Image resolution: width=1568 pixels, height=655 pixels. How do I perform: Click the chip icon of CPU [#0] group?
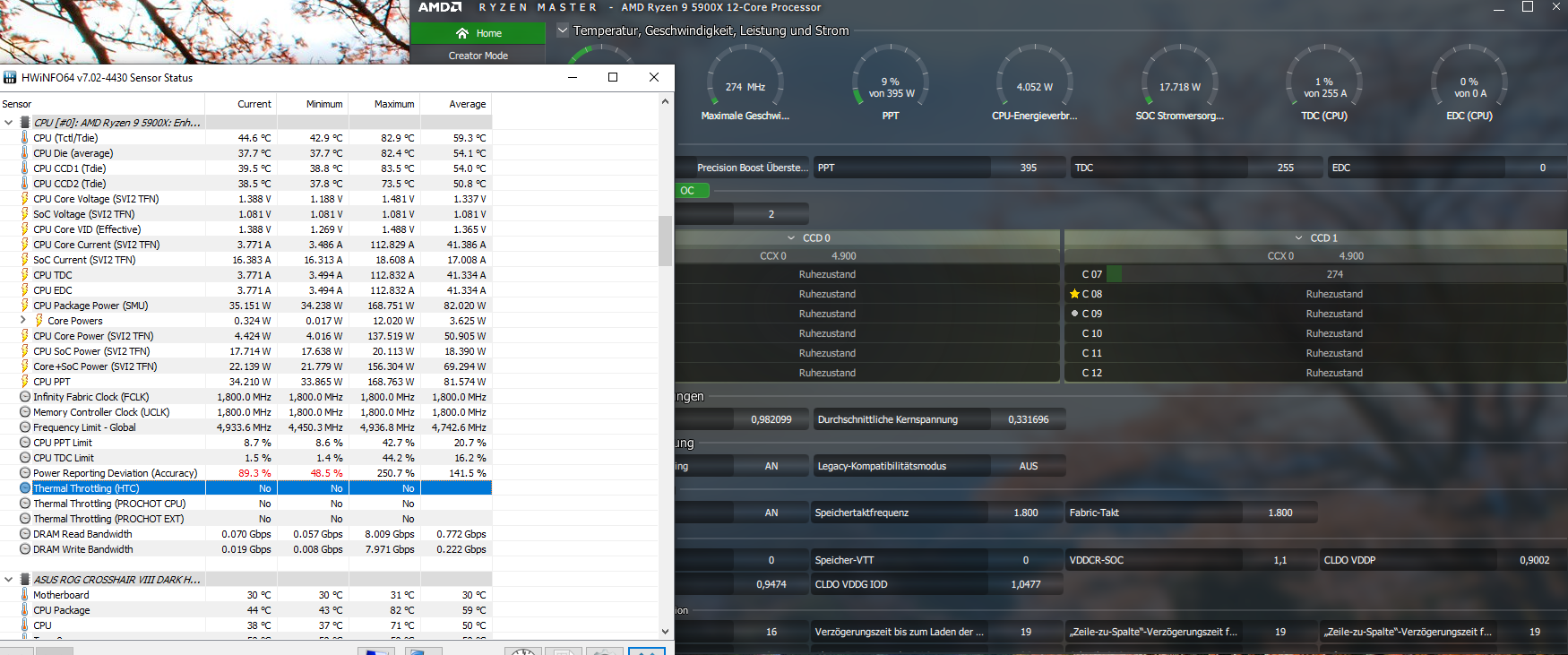click(x=24, y=123)
